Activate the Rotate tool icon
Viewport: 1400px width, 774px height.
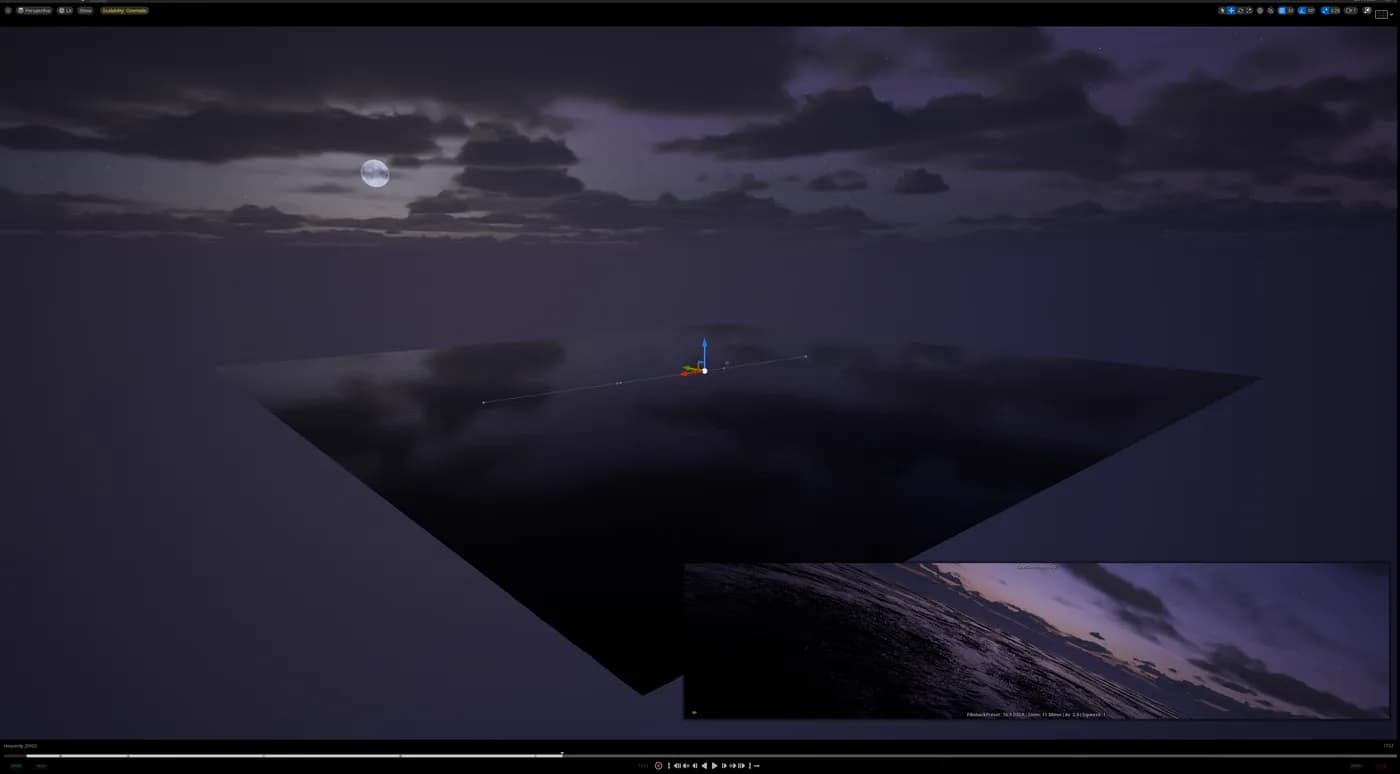[1241, 10]
